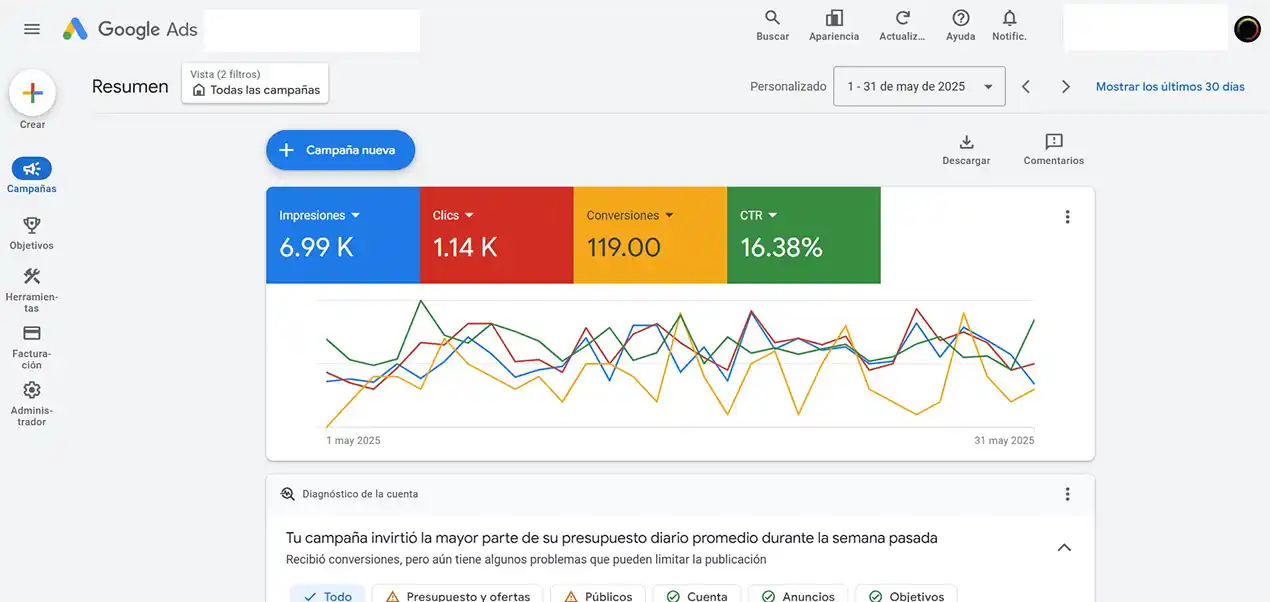The width and height of the screenshot is (1270, 602).
Task: Collapse the account diagnosis section chevron
Action: point(1064,548)
